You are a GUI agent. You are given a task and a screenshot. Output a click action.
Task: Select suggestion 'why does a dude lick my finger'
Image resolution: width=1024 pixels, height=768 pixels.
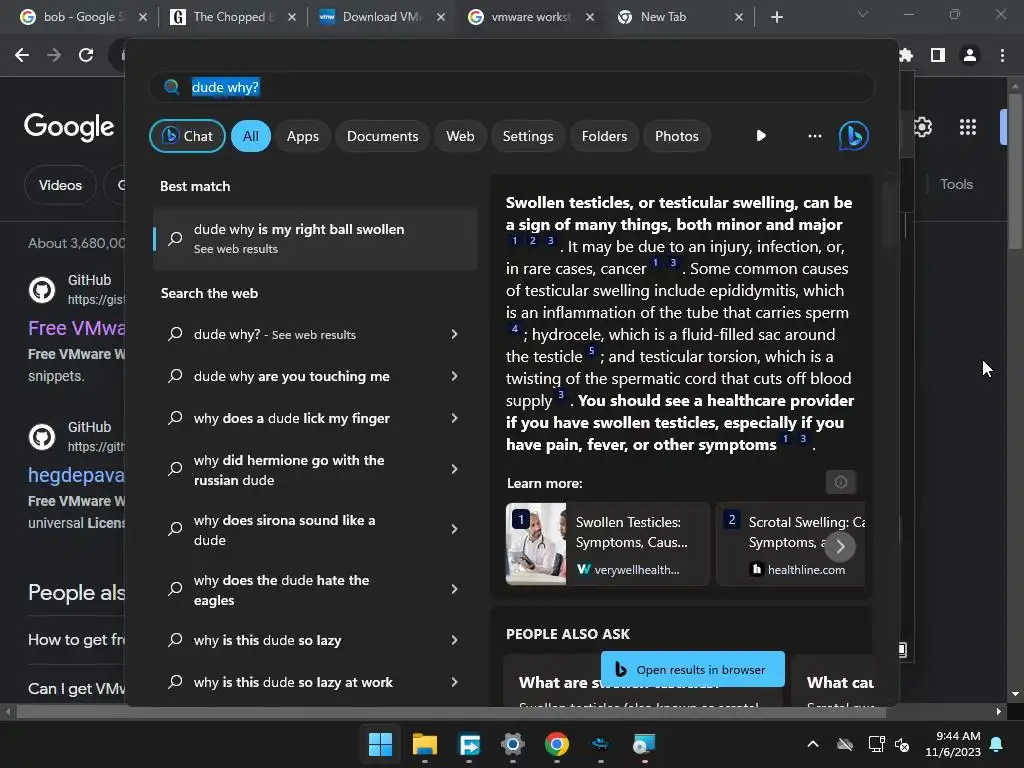[x=291, y=418]
